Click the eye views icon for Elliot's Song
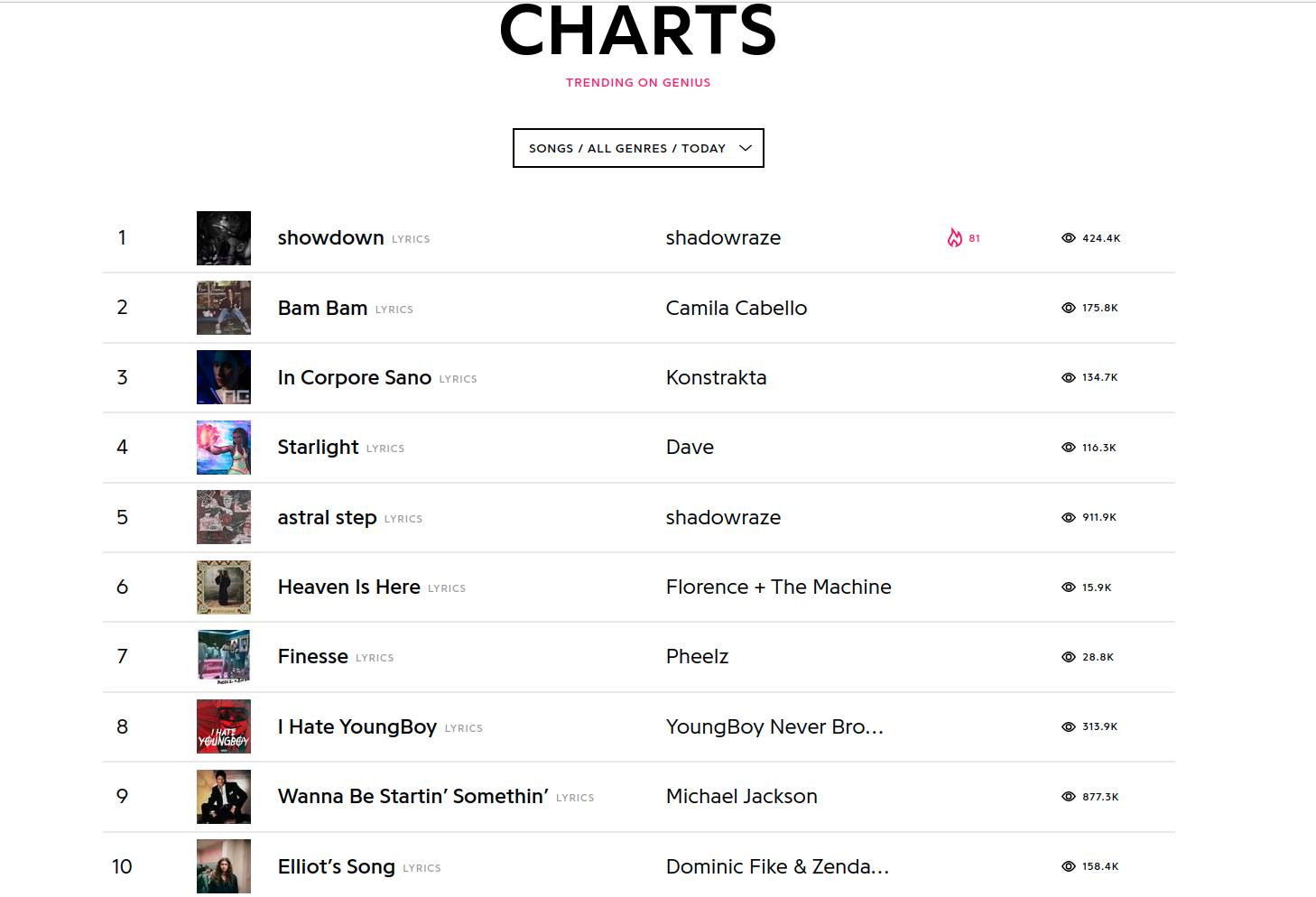 [1069, 866]
